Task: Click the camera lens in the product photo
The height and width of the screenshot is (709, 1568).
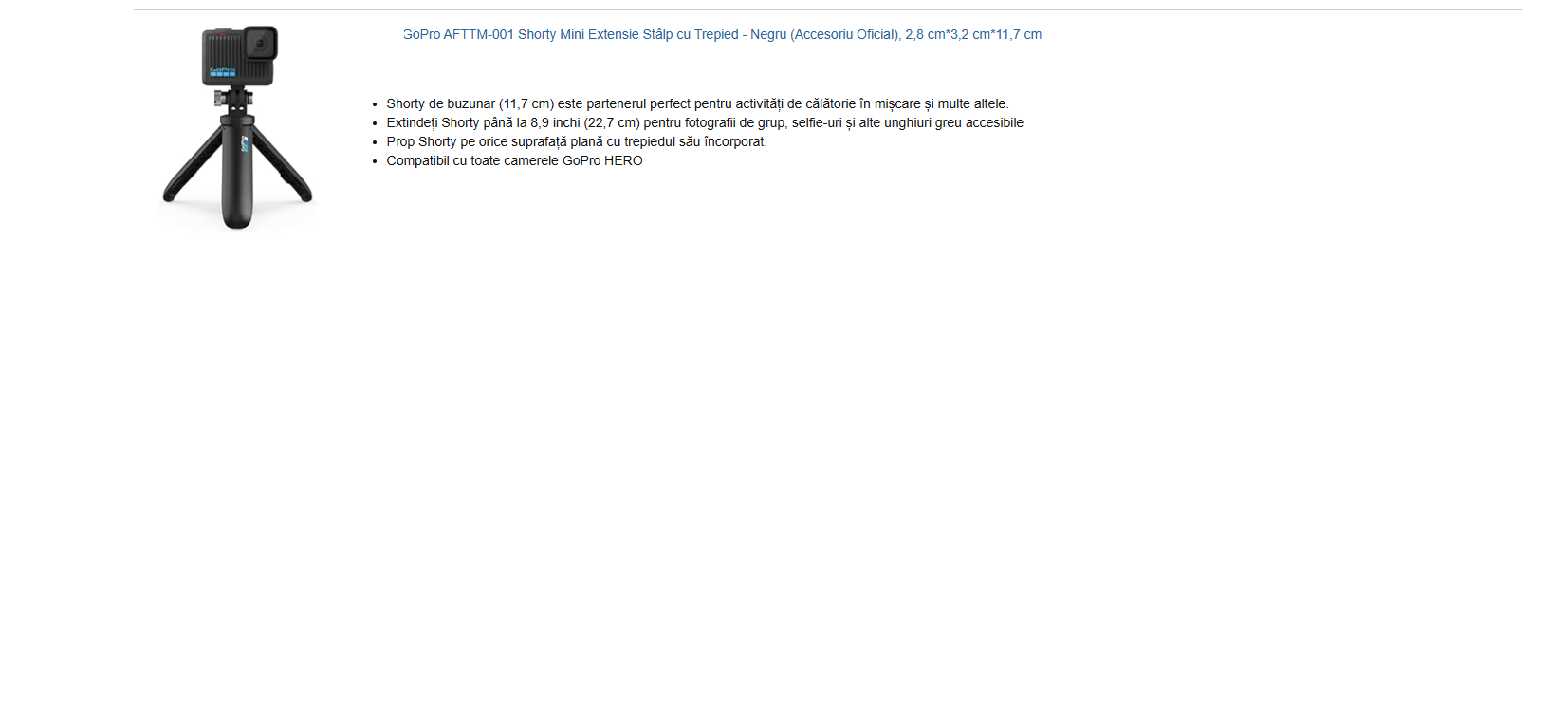Action: click(260, 44)
